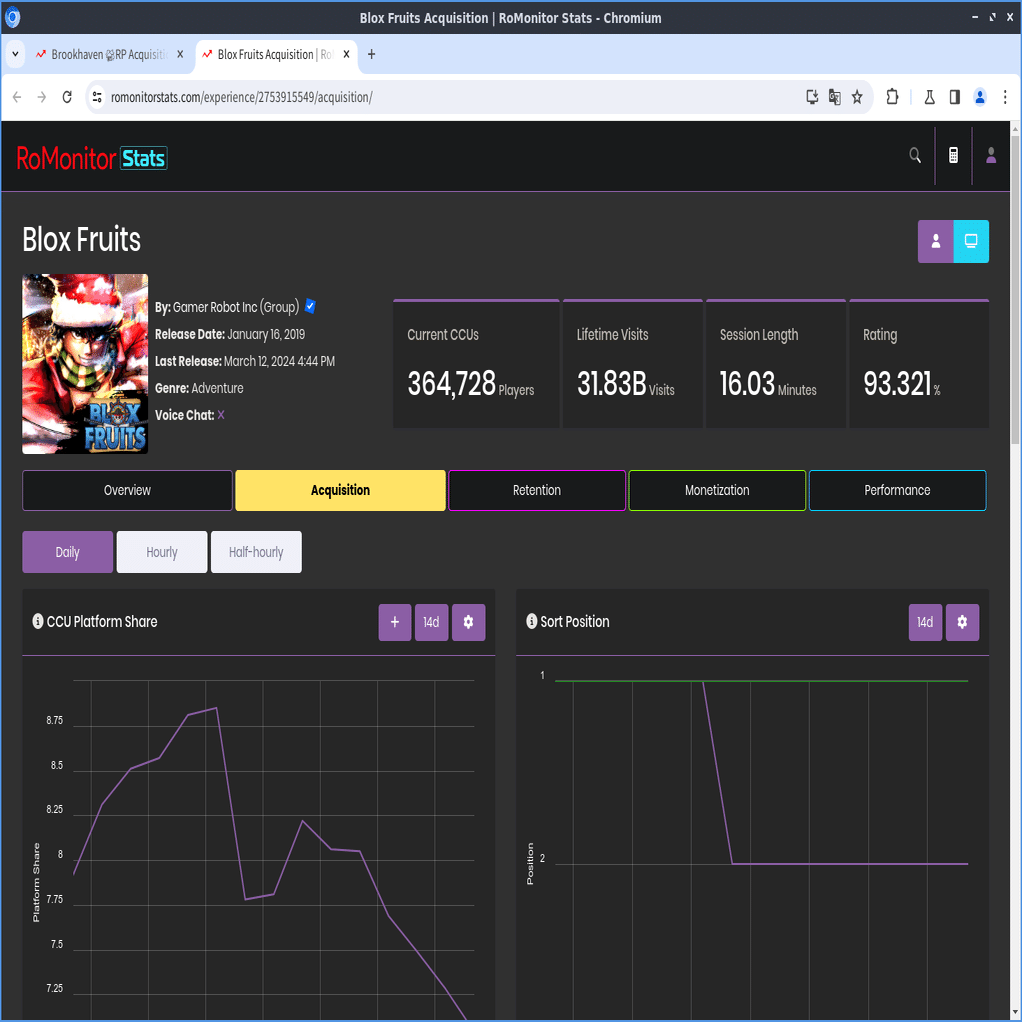Click the browser back arrow
The width and height of the screenshot is (1022, 1022).
(17, 97)
